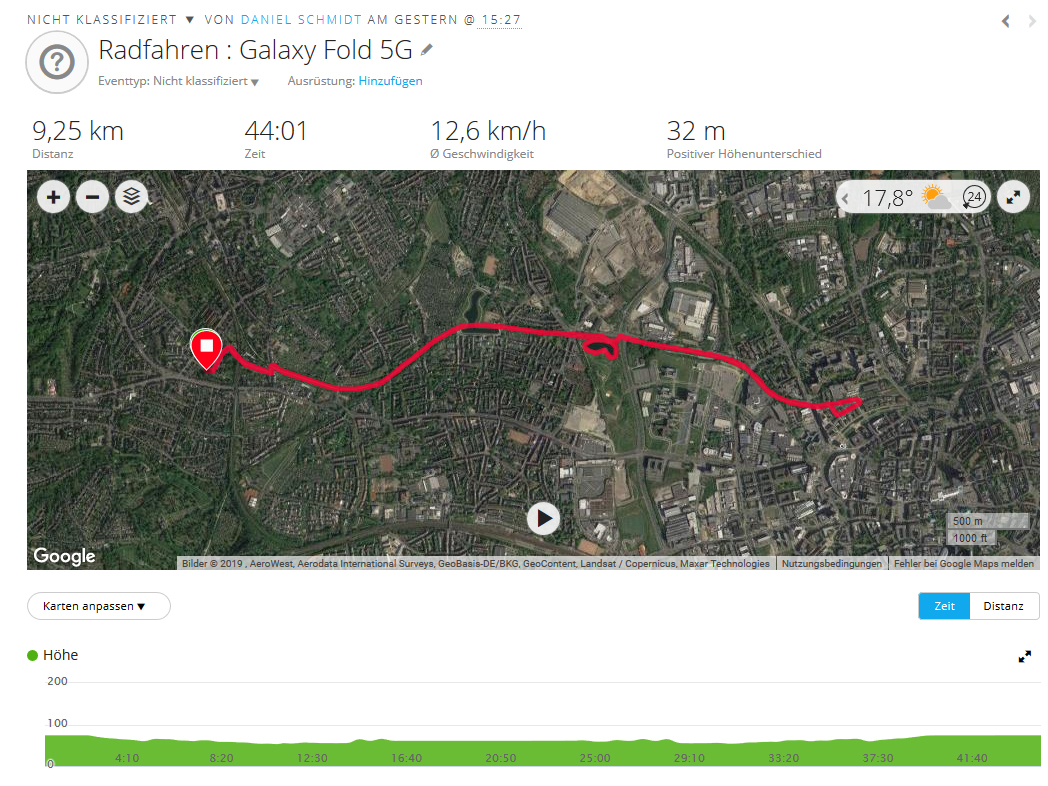Select Zeit for chart axis
This screenshot has height=786, width=1048.
click(x=944, y=606)
